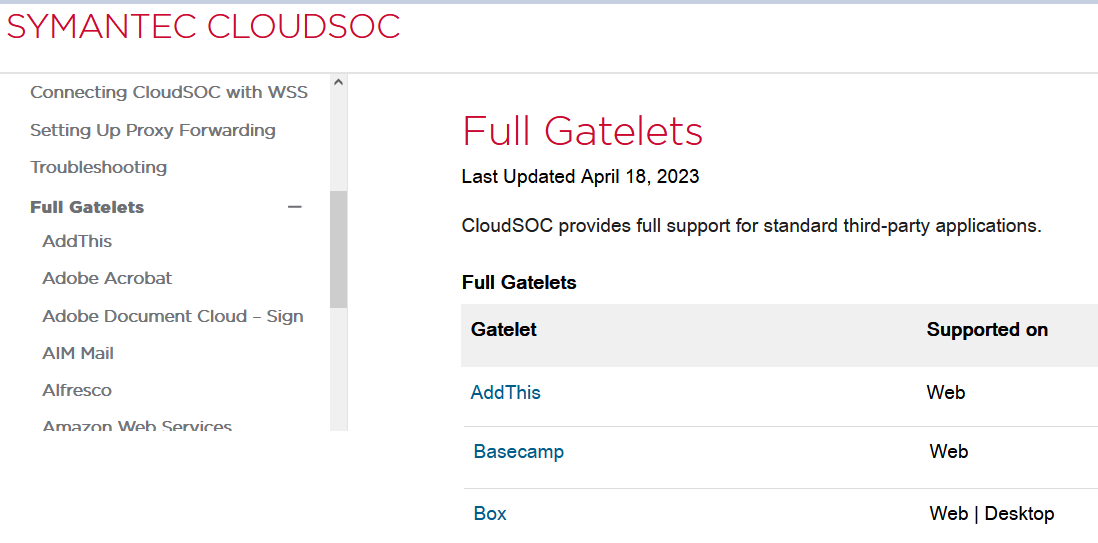Click the Full Gatelets page heading
Image resolution: width=1098 pixels, height=543 pixels.
(x=582, y=131)
